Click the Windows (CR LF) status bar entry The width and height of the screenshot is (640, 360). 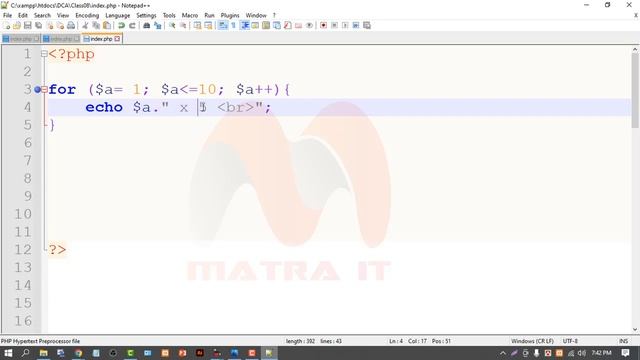pyautogui.click(x=532, y=341)
